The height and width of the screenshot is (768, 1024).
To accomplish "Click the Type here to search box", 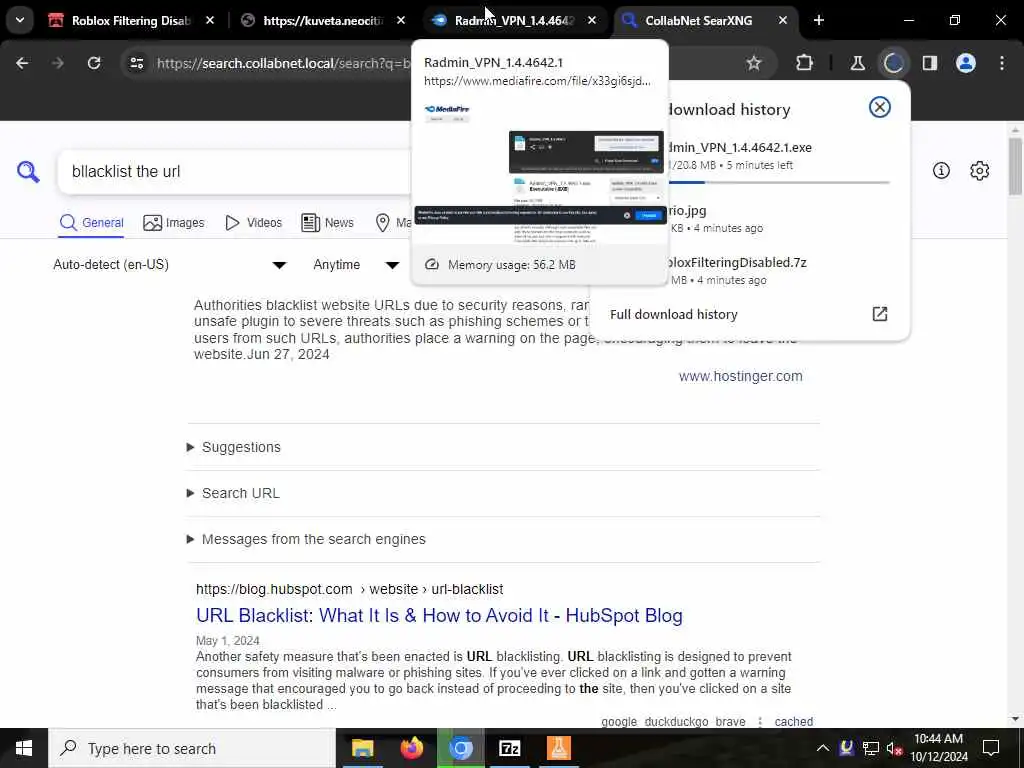I will pos(192,748).
